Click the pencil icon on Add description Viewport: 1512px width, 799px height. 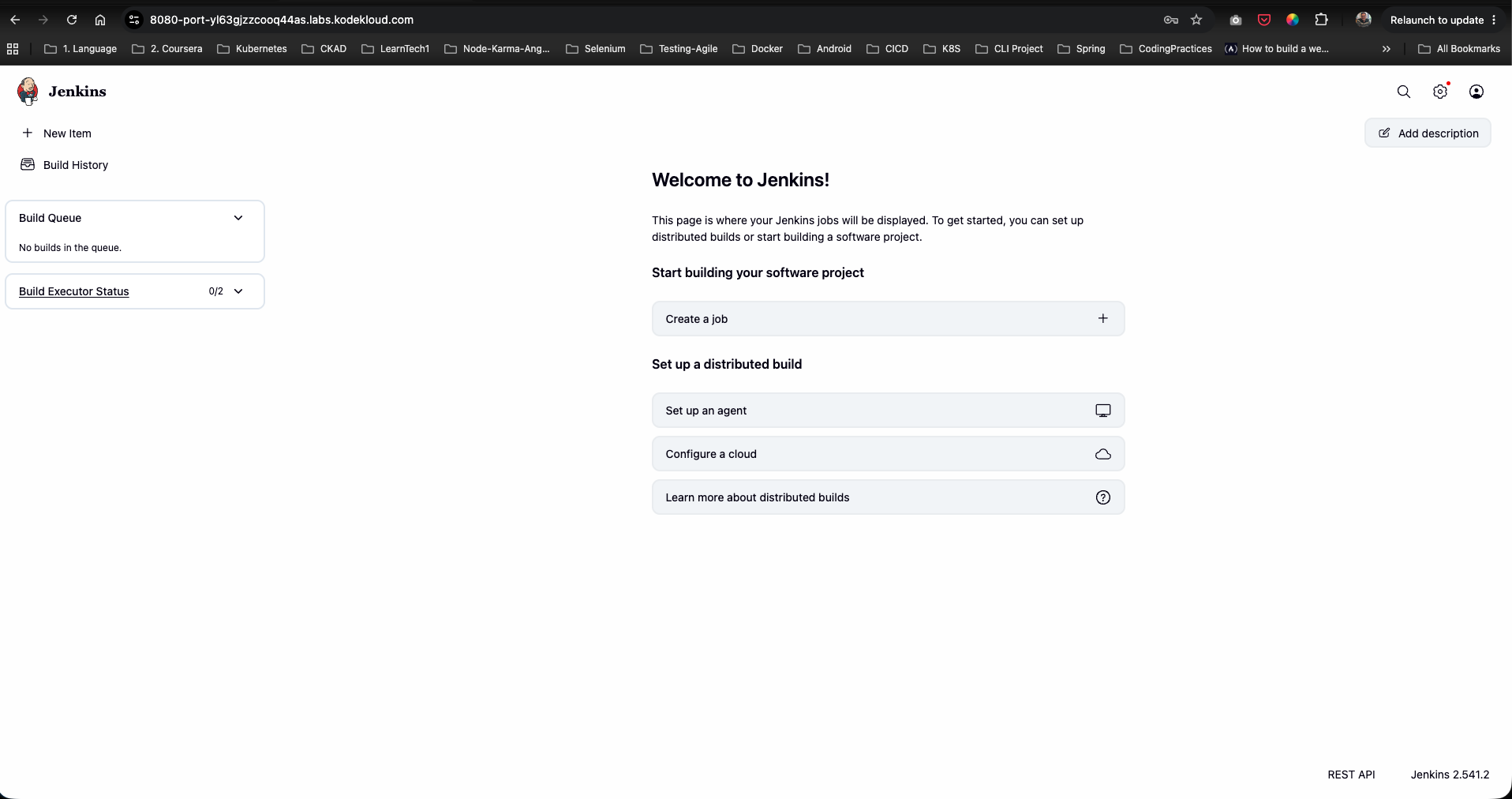tap(1384, 133)
